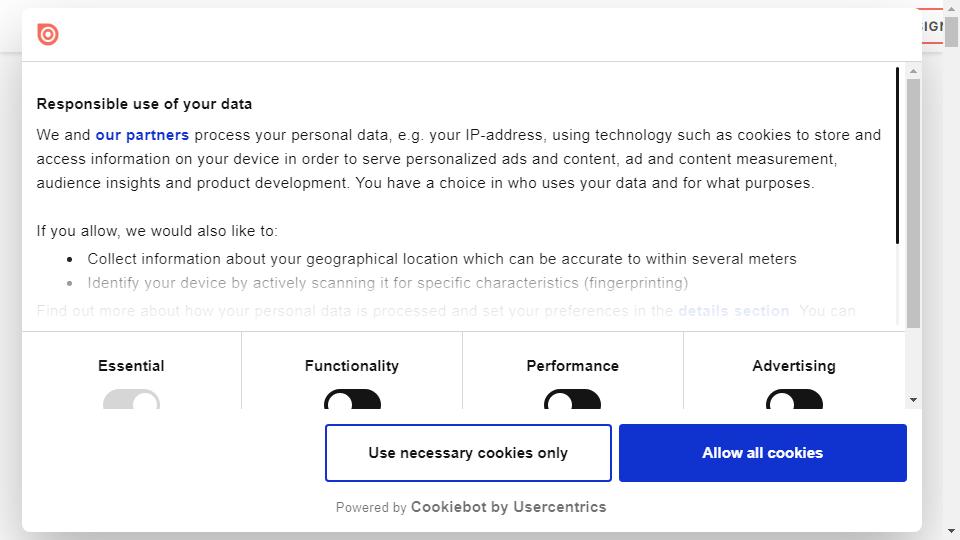The width and height of the screenshot is (960, 540).
Task: Click the consent text's inner scroll bar
Action: click(897, 155)
